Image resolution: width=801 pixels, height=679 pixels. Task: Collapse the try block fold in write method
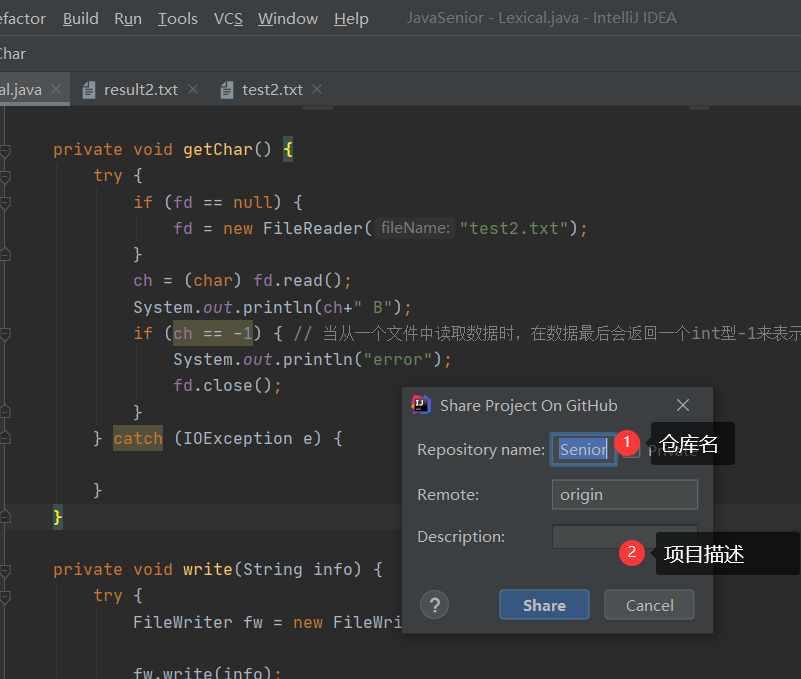(x=5, y=596)
